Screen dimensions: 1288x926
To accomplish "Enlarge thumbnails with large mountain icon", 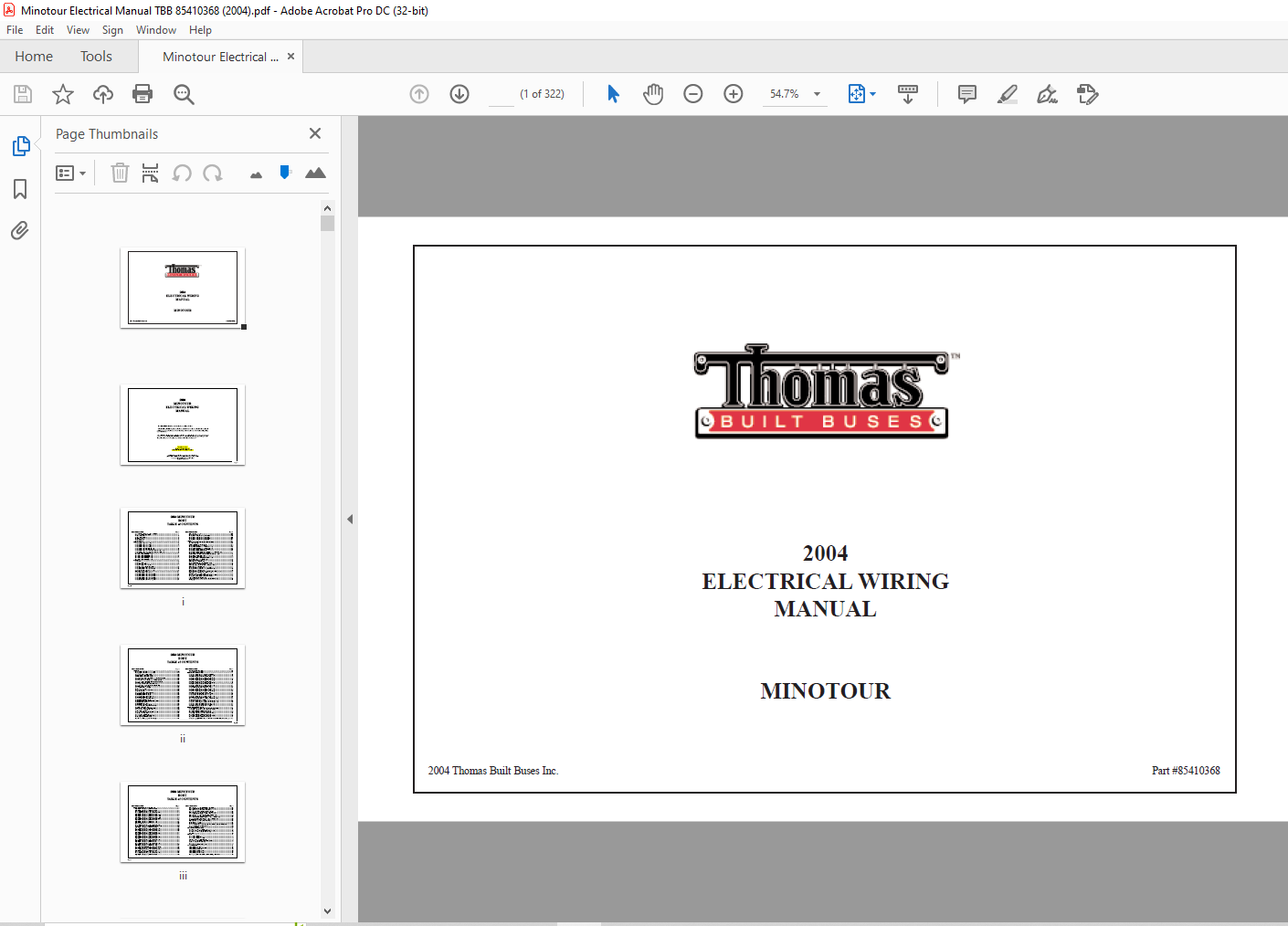I will click(x=315, y=173).
